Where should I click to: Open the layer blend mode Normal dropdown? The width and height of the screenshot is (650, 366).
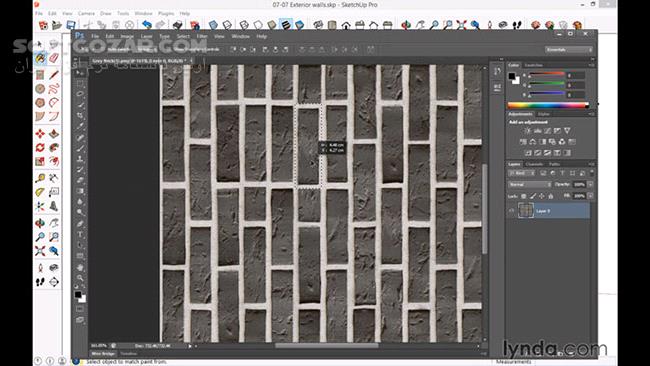[530, 184]
